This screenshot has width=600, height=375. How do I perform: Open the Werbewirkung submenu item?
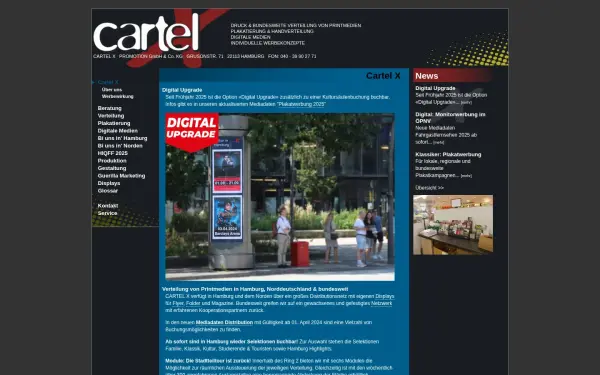[x=117, y=96]
